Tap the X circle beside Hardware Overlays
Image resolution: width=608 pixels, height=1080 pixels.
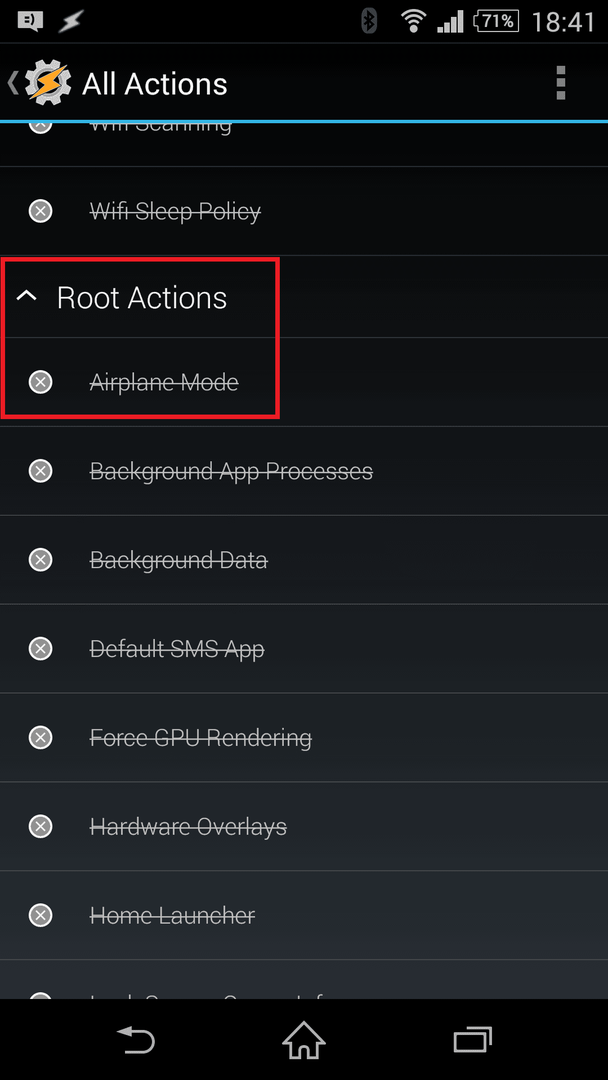click(x=41, y=826)
